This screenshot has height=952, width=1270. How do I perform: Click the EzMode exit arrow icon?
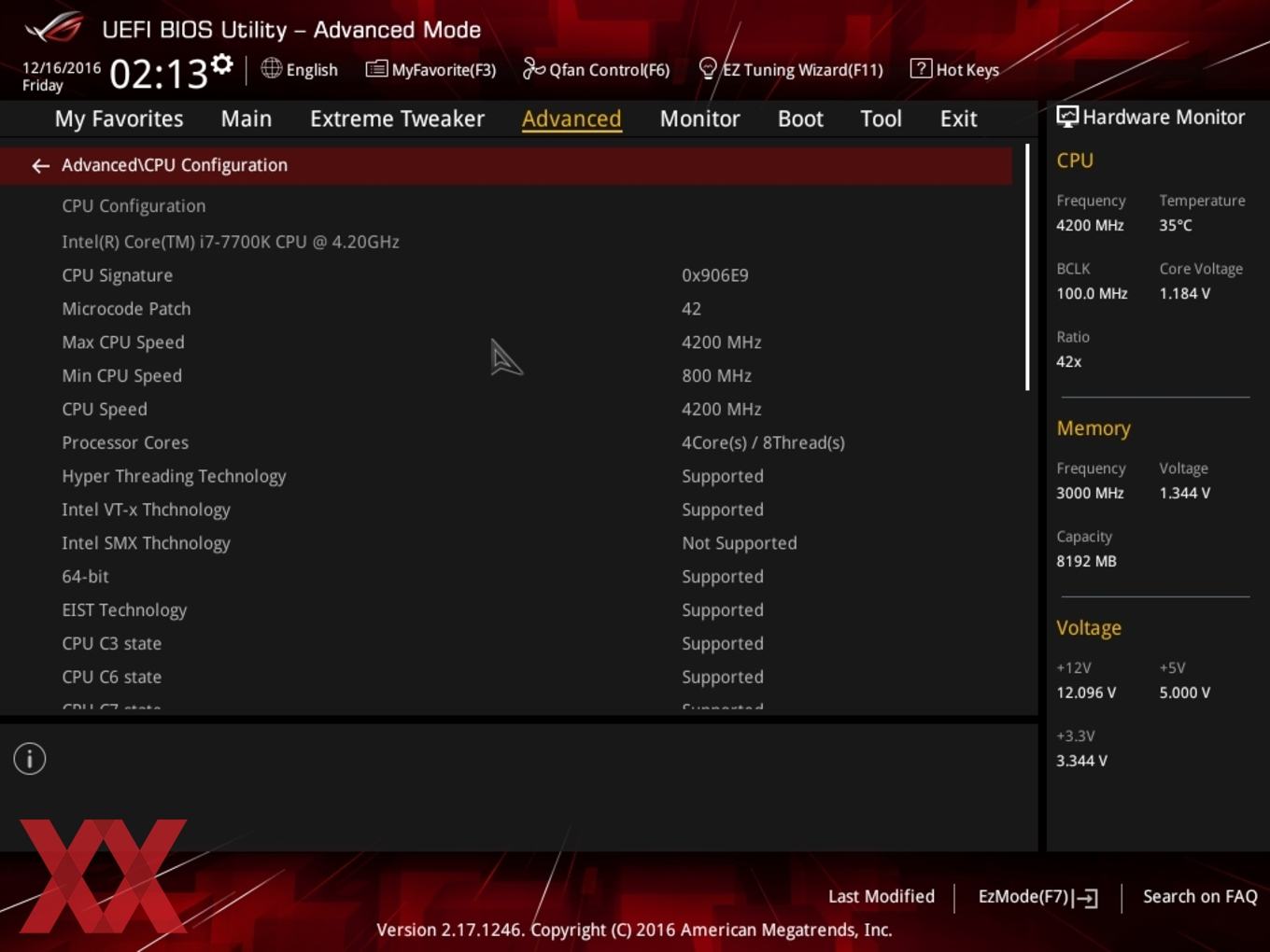coord(1085,898)
